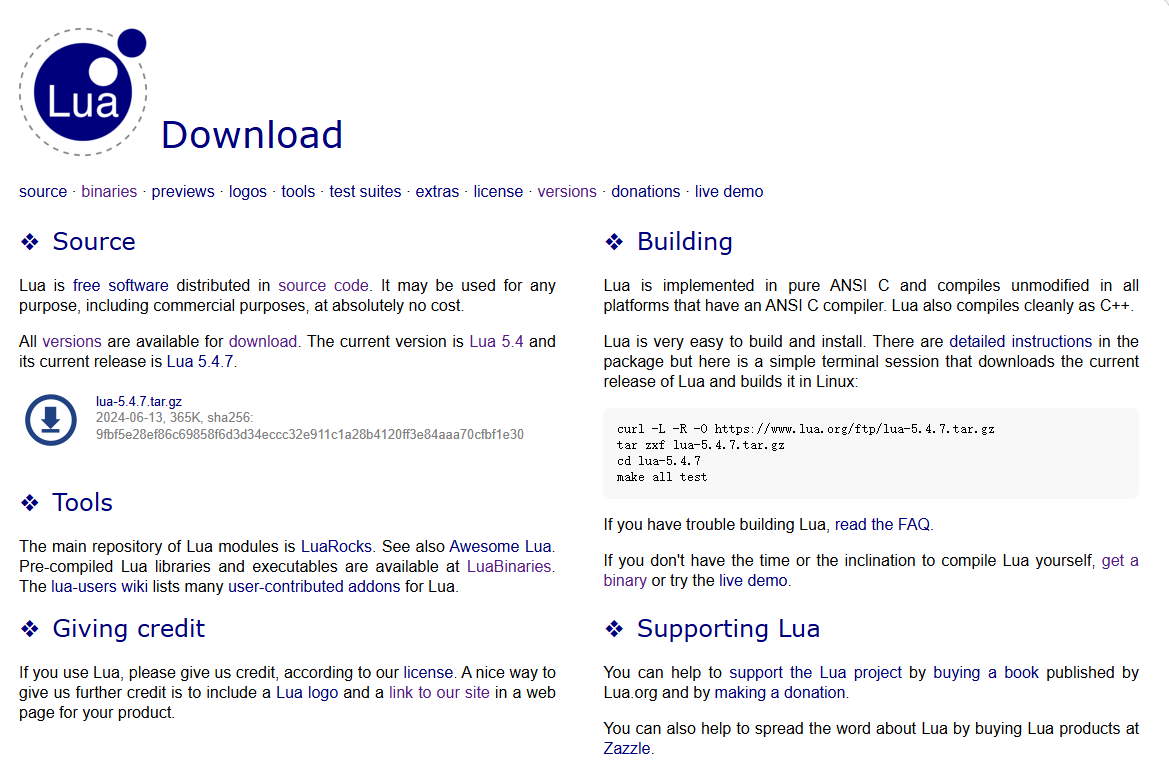This screenshot has height=773, width=1169.
Task: Visit the lua-users wiki link
Action: [x=99, y=587]
